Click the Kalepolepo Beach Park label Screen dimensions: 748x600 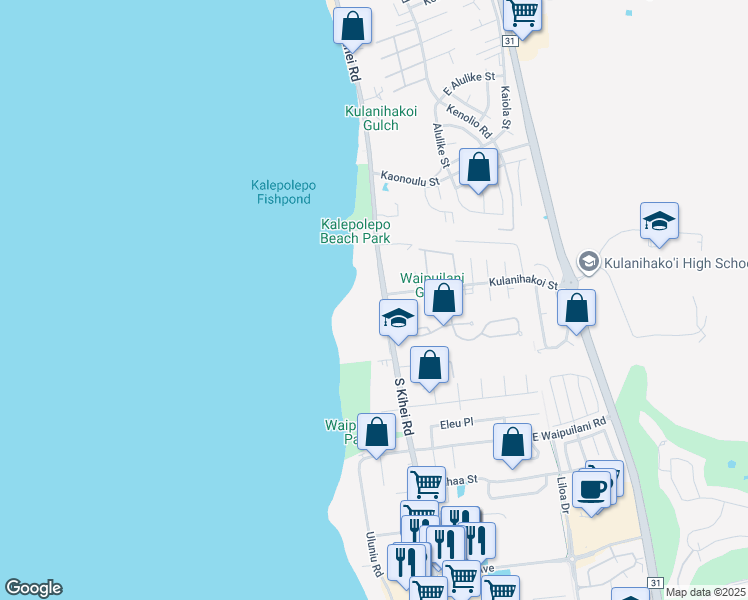click(x=355, y=231)
